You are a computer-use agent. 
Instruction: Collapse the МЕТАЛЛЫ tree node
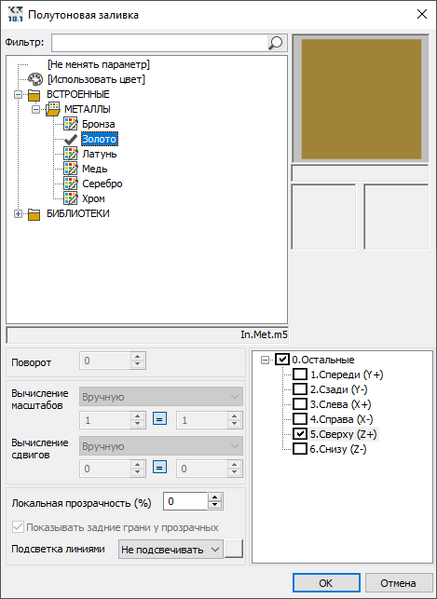click(36, 109)
